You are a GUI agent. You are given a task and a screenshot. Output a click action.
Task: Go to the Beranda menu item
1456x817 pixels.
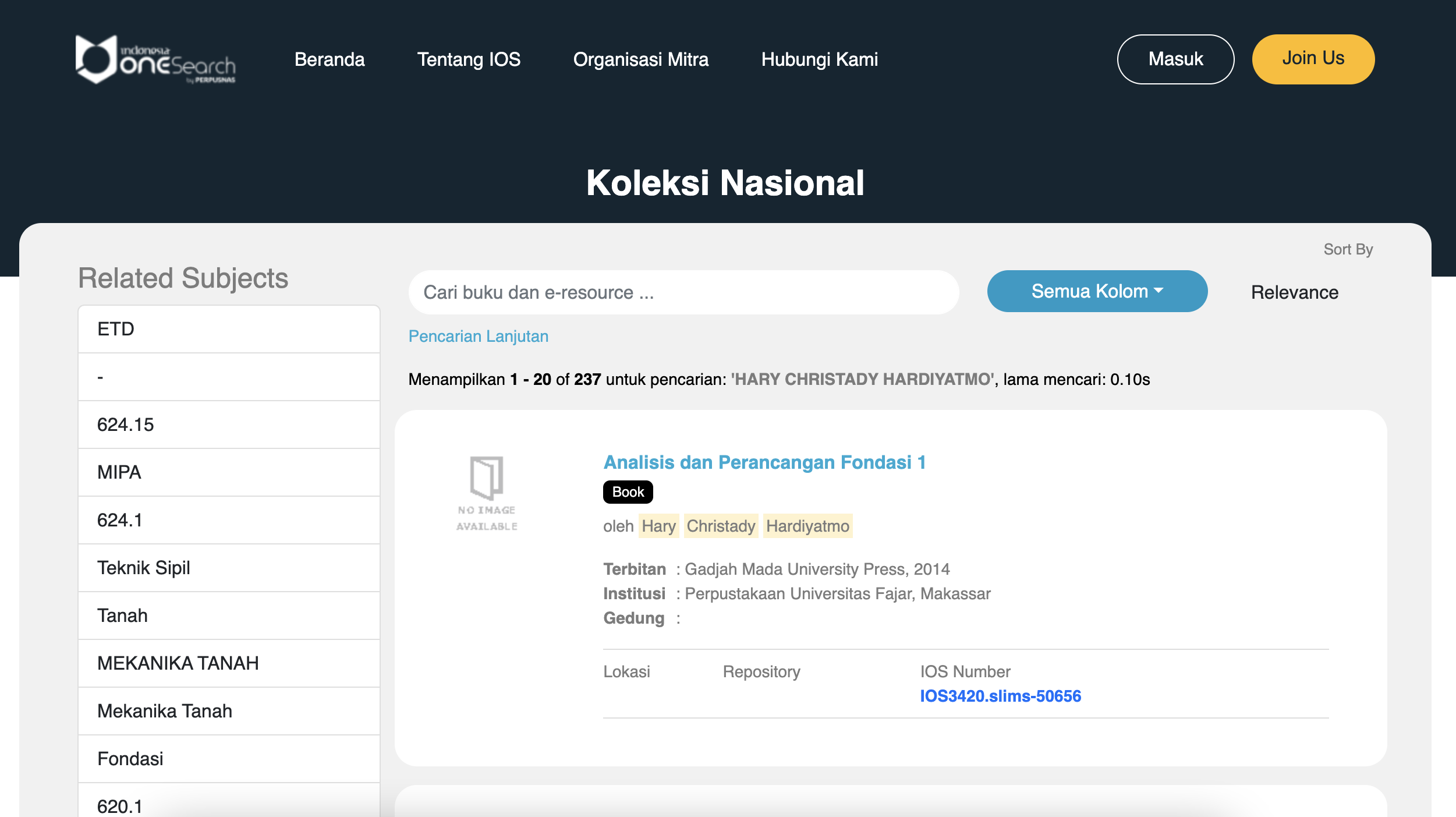tap(330, 59)
